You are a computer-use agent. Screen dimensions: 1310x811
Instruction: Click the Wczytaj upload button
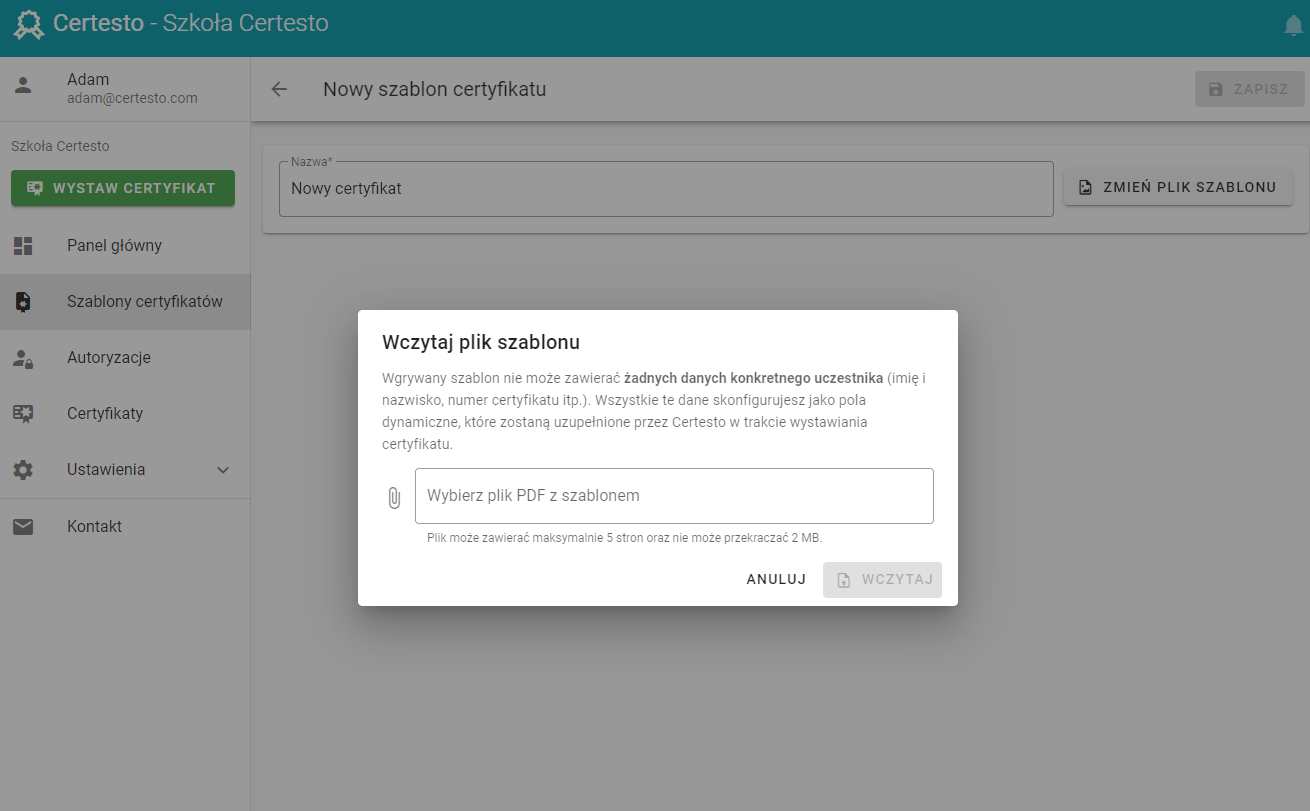point(882,580)
